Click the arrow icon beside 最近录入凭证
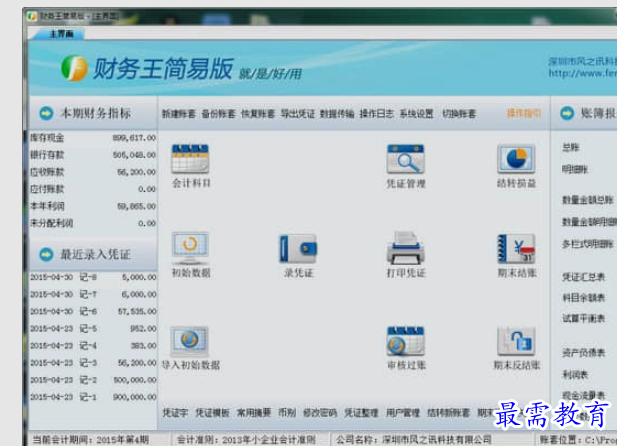Viewport: 617px width, 446px height. click(46, 254)
